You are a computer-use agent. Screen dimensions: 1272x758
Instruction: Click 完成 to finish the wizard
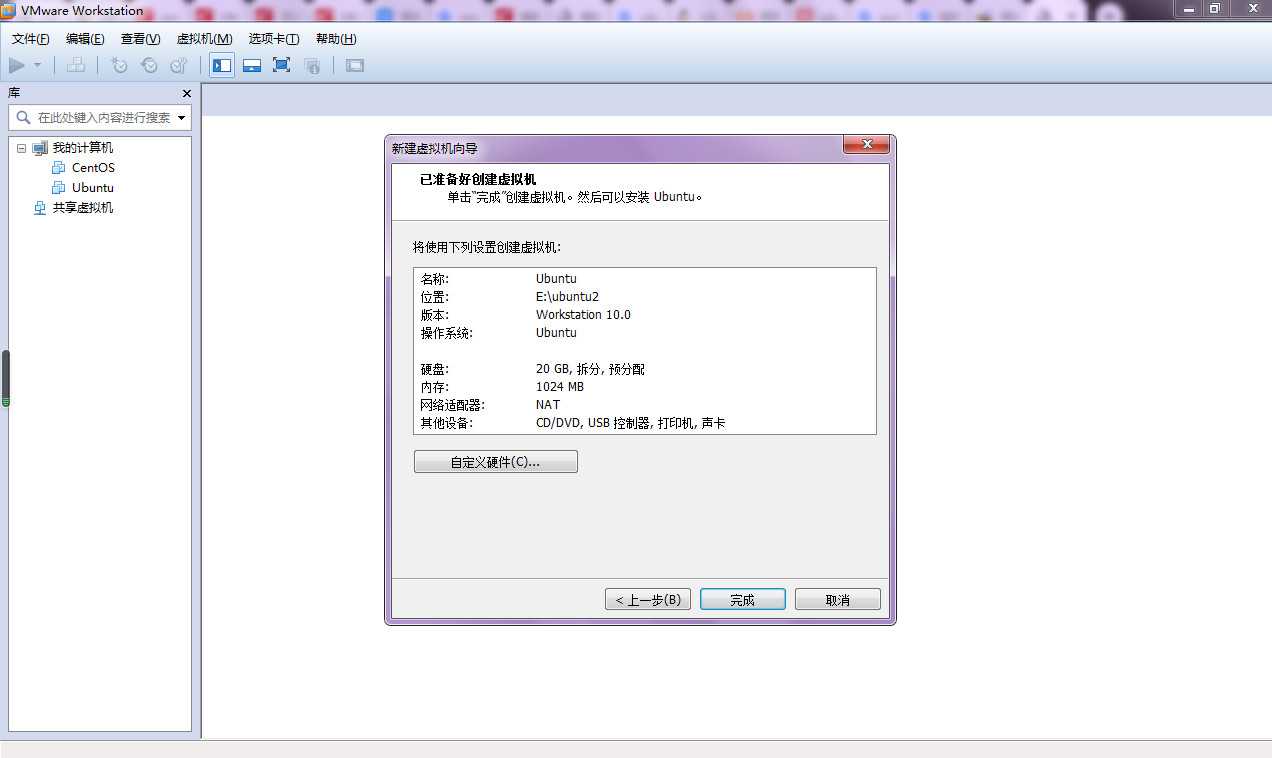742,600
